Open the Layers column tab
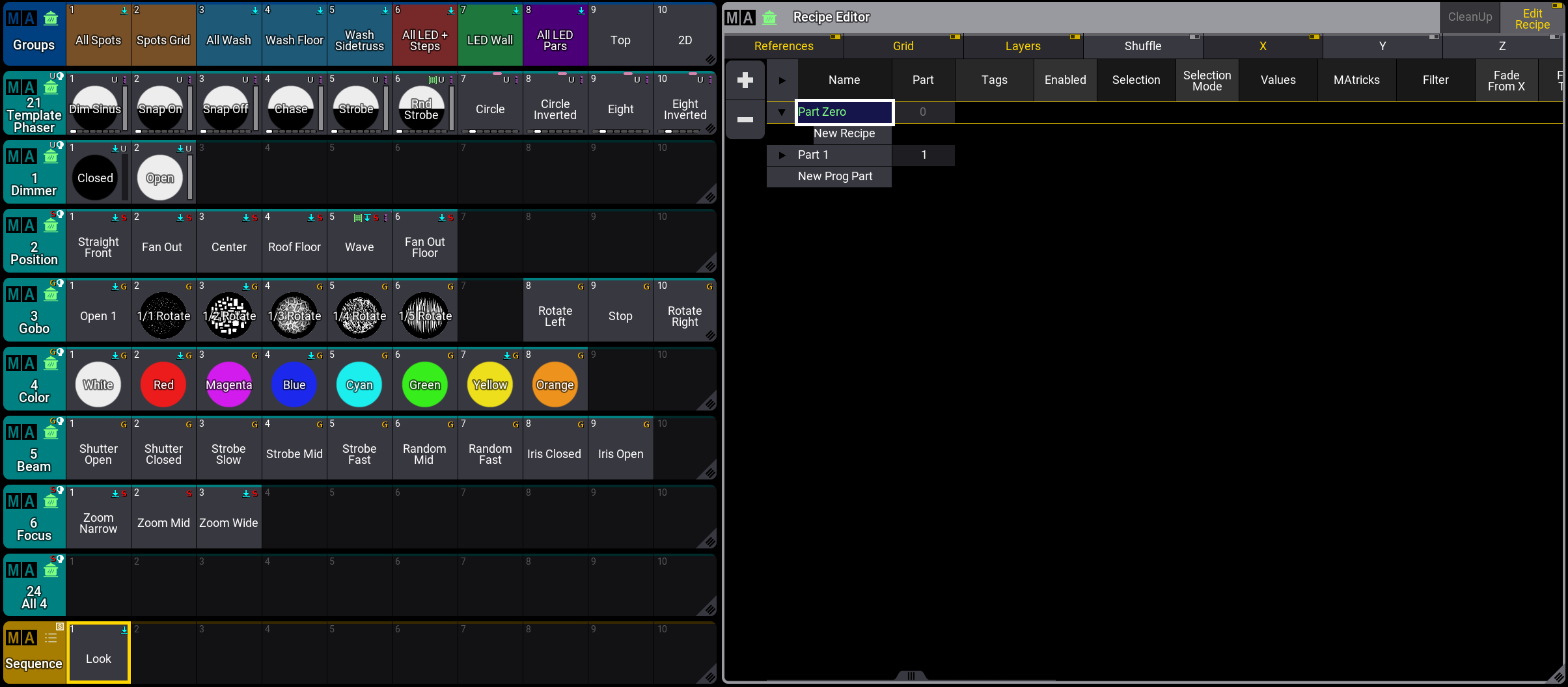The image size is (1568, 687). [x=1023, y=46]
